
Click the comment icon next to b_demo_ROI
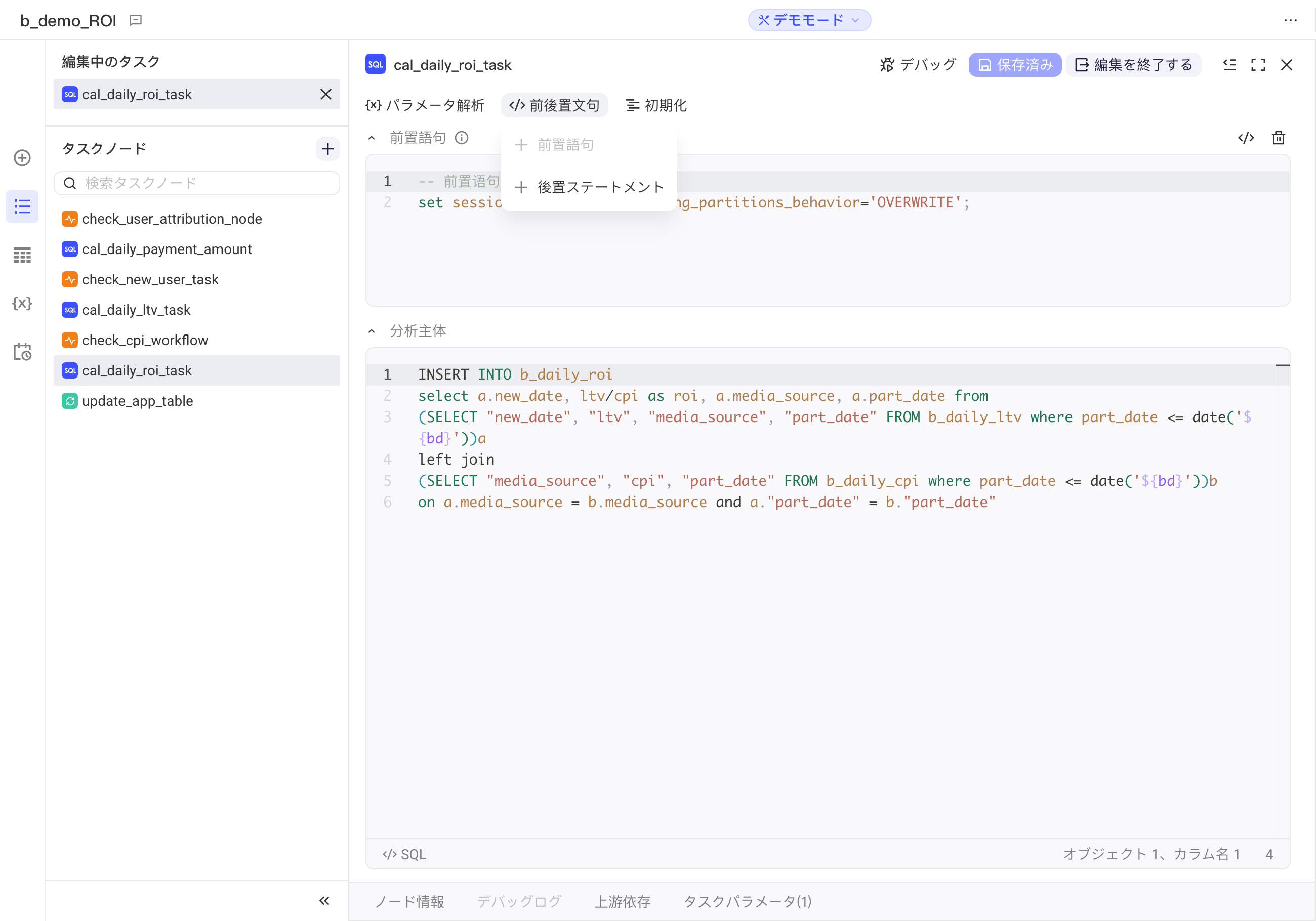click(x=136, y=21)
